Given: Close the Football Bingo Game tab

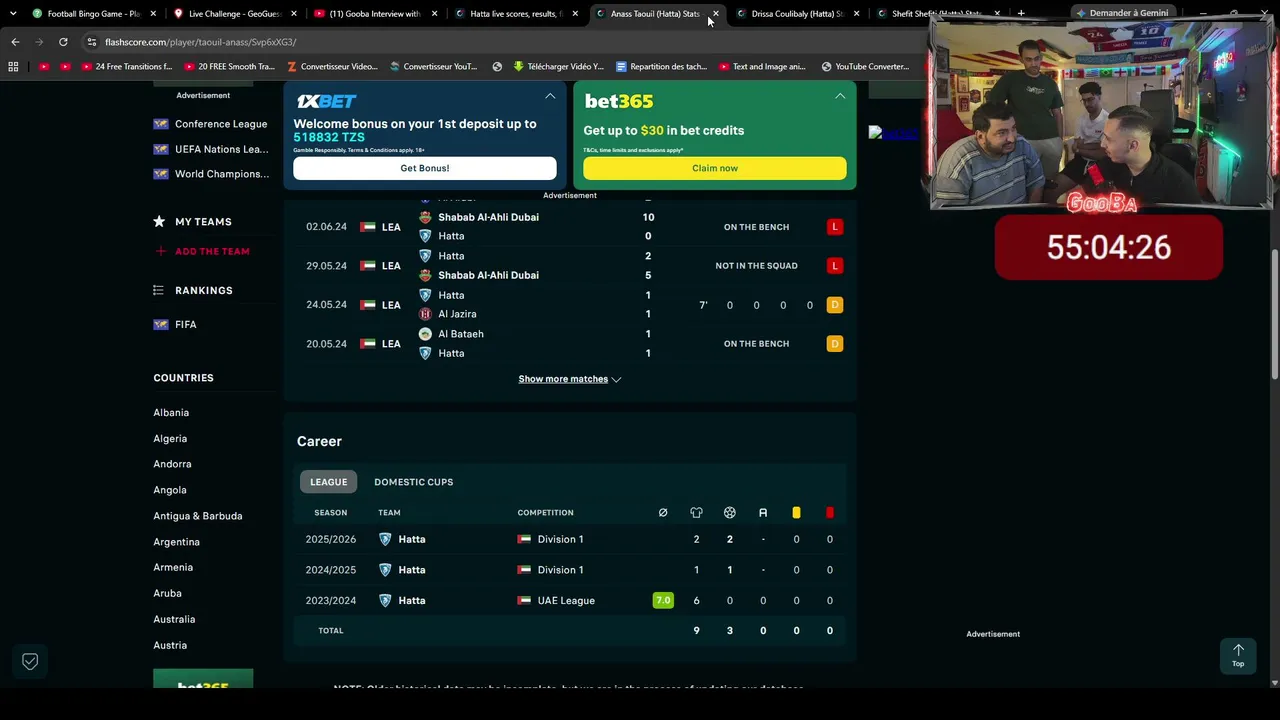Looking at the screenshot, I should click(x=153, y=14).
